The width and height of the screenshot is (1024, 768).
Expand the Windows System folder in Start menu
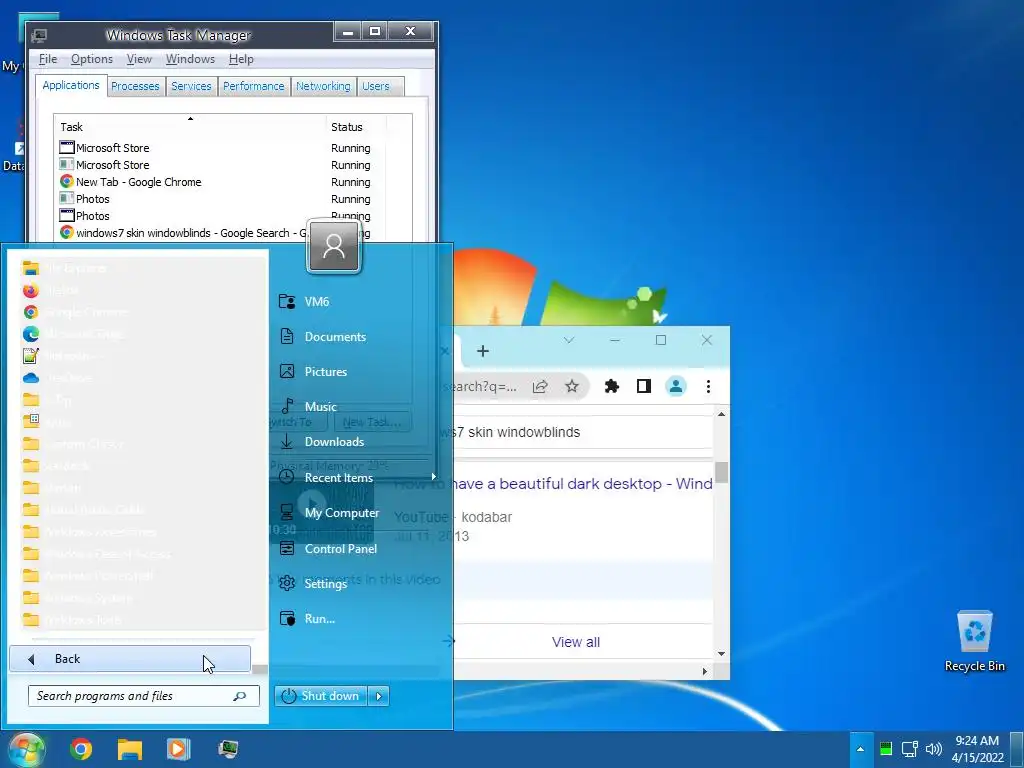click(77, 598)
